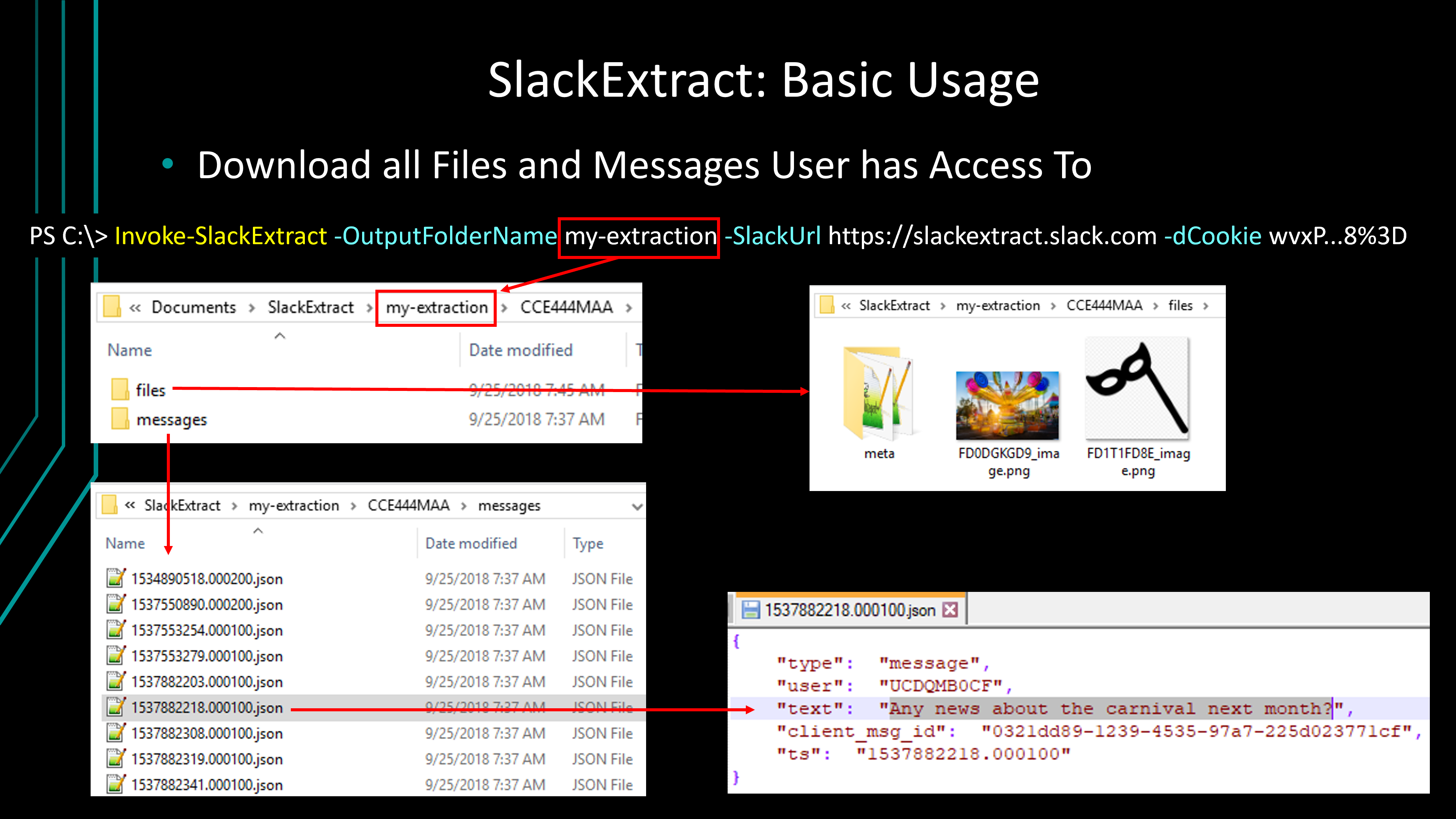The image size is (1456, 819).
Task: Open the messages folder icon
Action: (x=119, y=419)
